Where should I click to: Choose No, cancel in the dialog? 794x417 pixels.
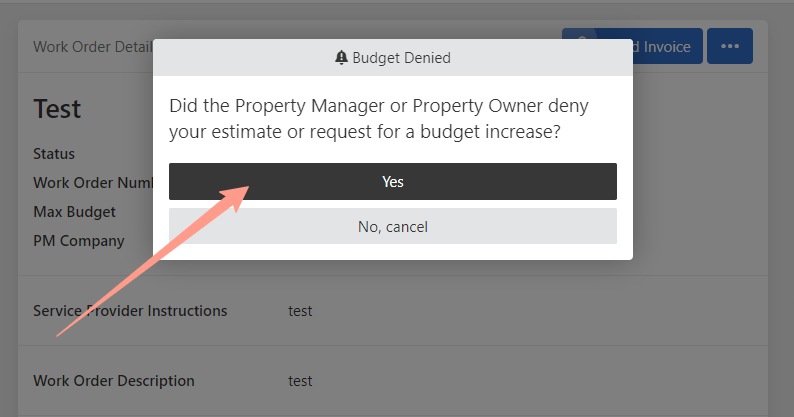pos(393,226)
